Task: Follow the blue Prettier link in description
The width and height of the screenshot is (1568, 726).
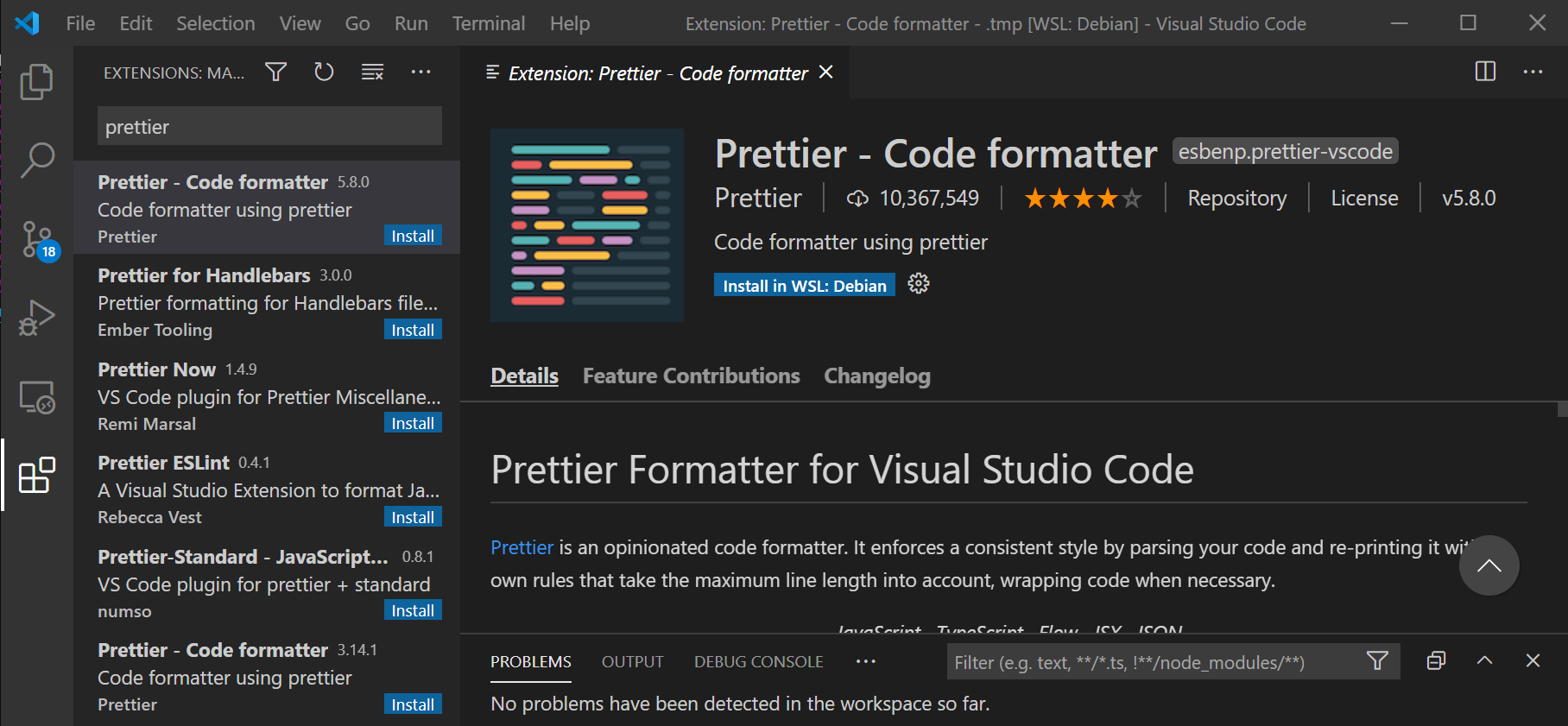Action: point(522,547)
